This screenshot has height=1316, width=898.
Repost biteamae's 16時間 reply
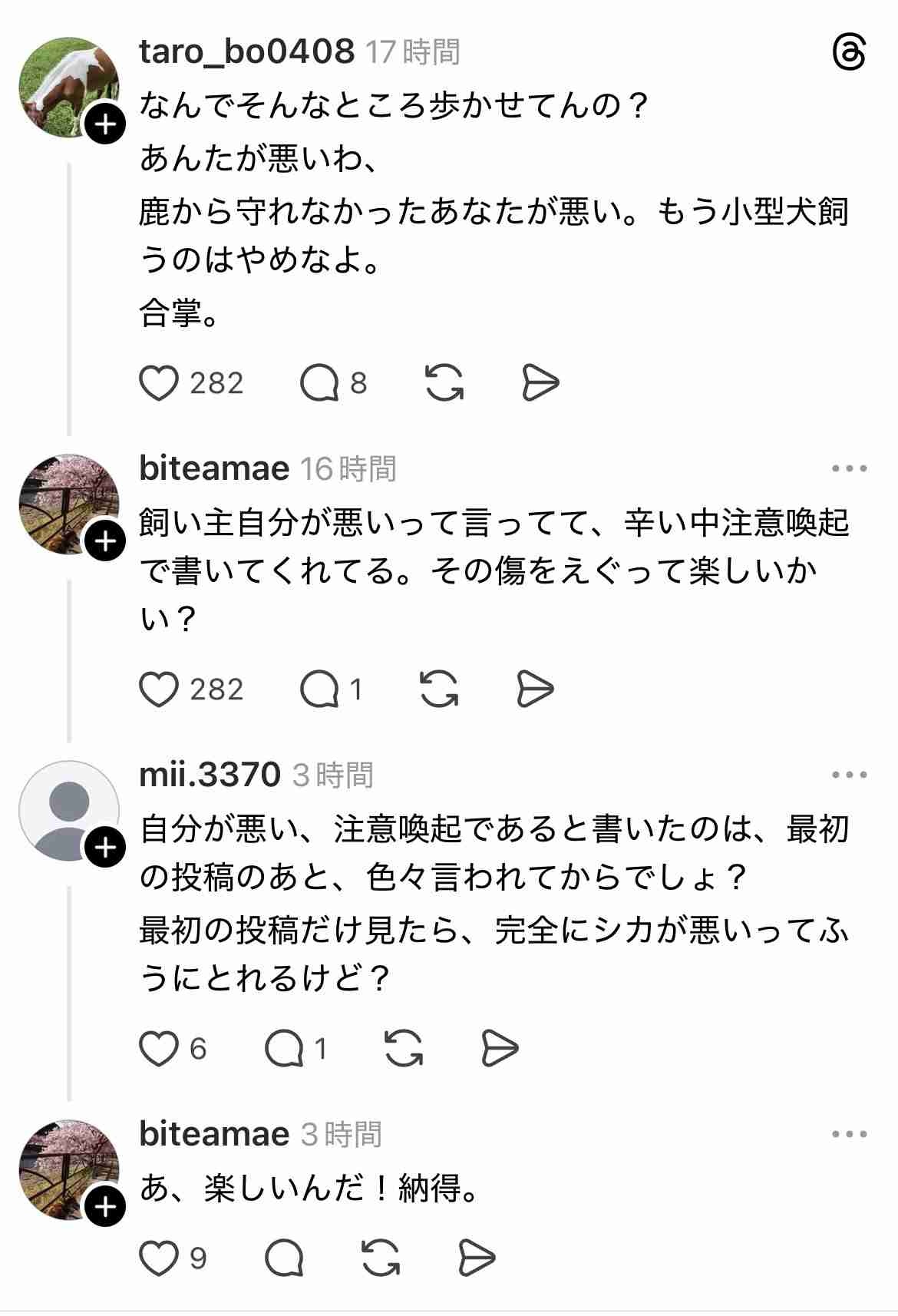click(x=440, y=689)
